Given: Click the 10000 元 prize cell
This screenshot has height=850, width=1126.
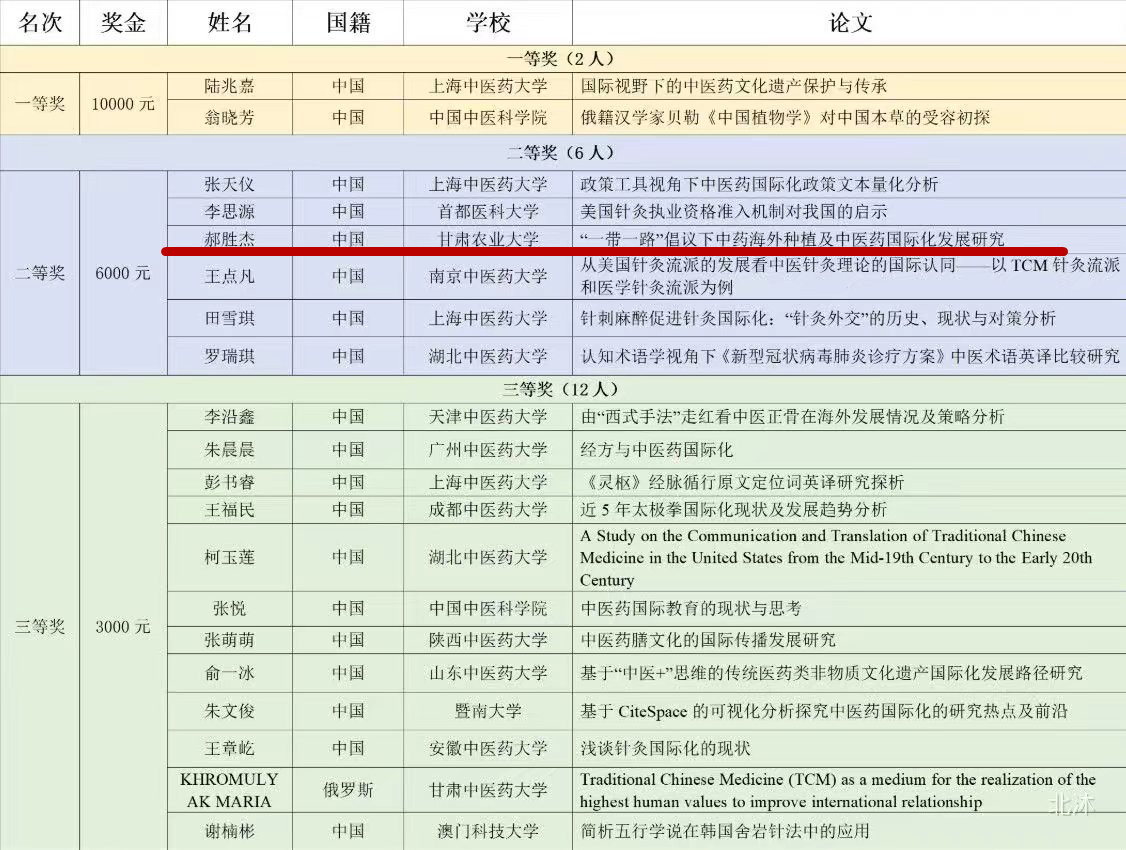Looking at the screenshot, I should 123,104.
